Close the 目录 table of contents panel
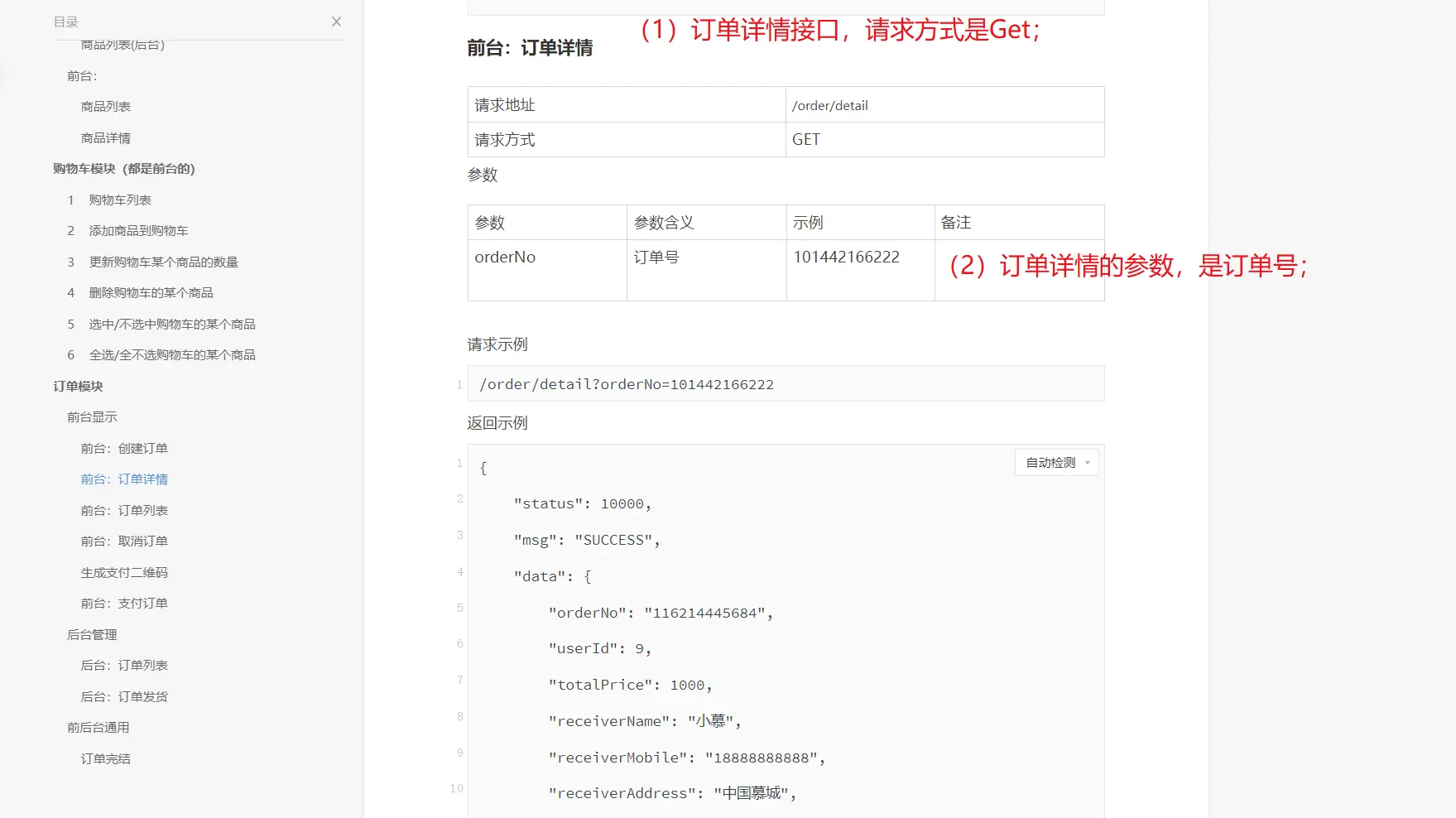The image size is (1456, 818). pos(336,22)
